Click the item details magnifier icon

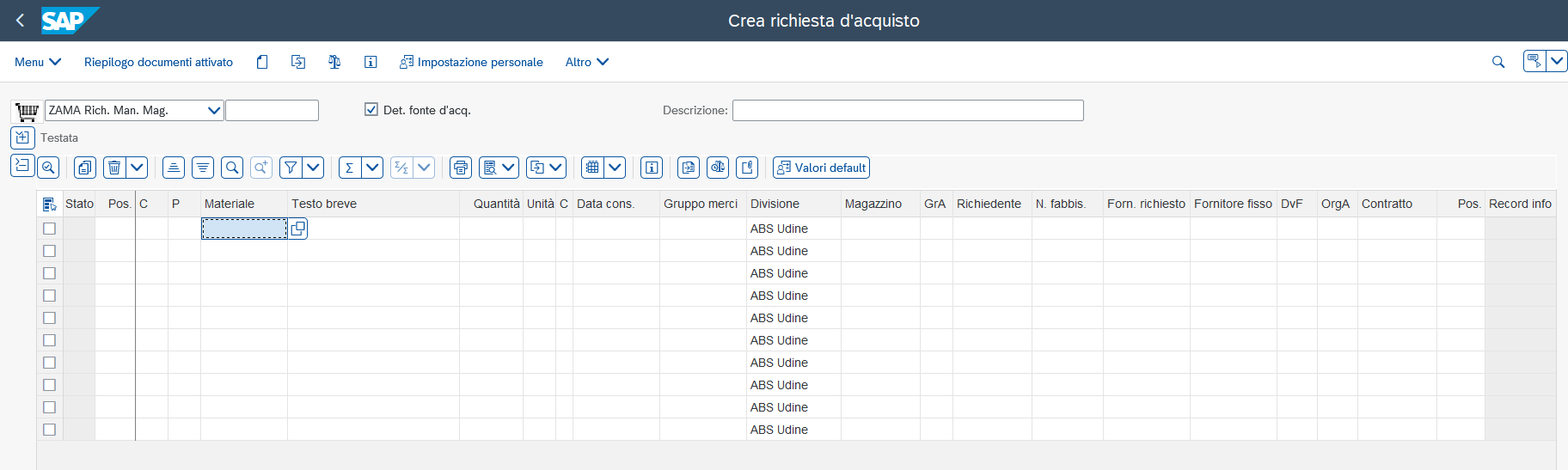(x=49, y=168)
